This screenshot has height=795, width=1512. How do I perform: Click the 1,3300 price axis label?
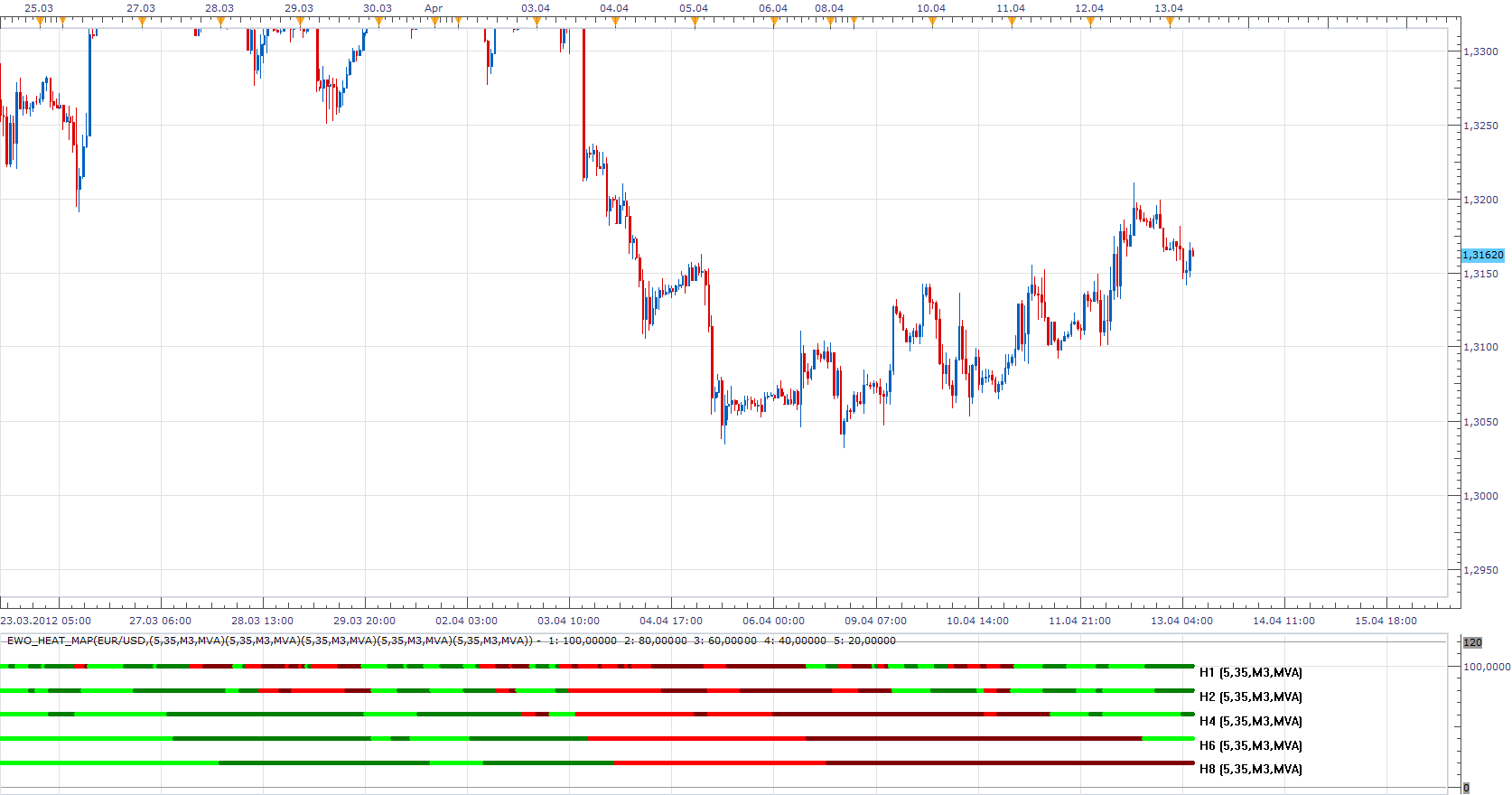point(1480,51)
